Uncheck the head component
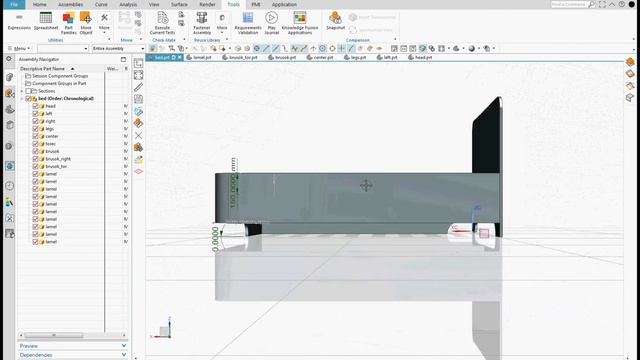This screenshot has width=640, height=360. [35, 106]
